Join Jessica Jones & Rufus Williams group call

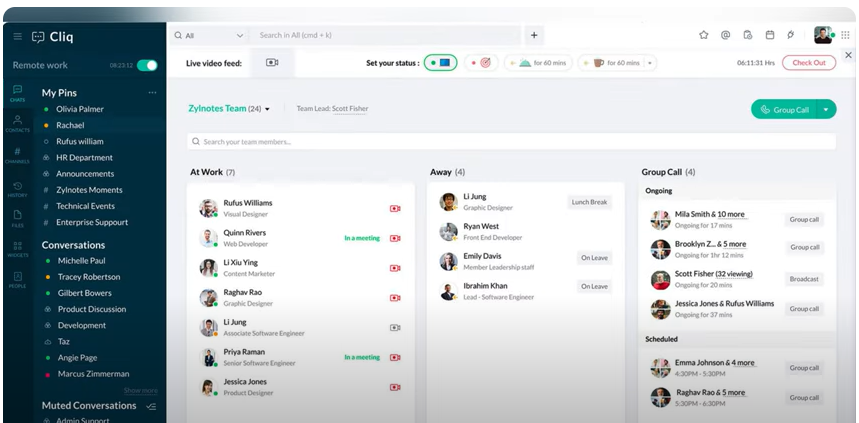[x=804, y=309]
